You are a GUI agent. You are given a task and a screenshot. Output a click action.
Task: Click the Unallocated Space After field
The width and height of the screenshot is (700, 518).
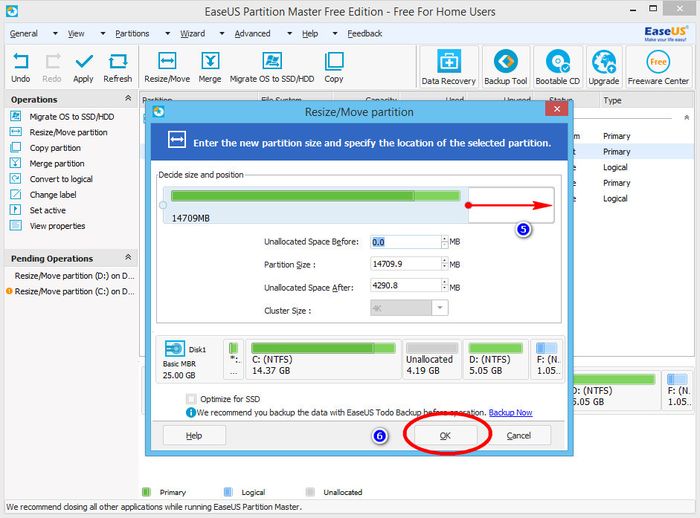point(405,285)
